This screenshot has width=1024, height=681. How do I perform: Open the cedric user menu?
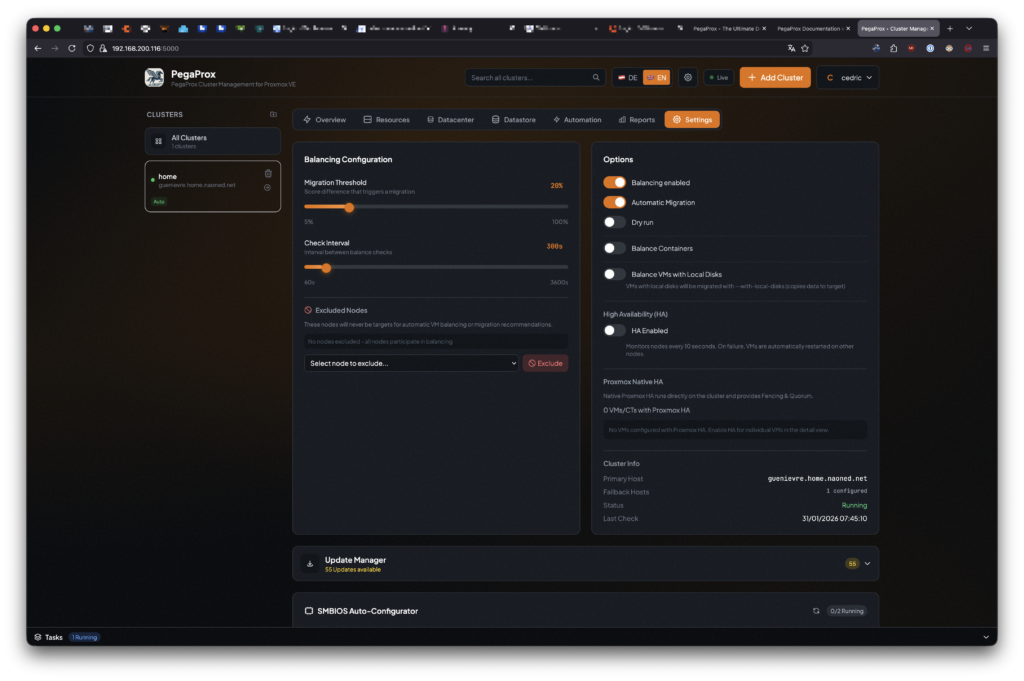847,77
